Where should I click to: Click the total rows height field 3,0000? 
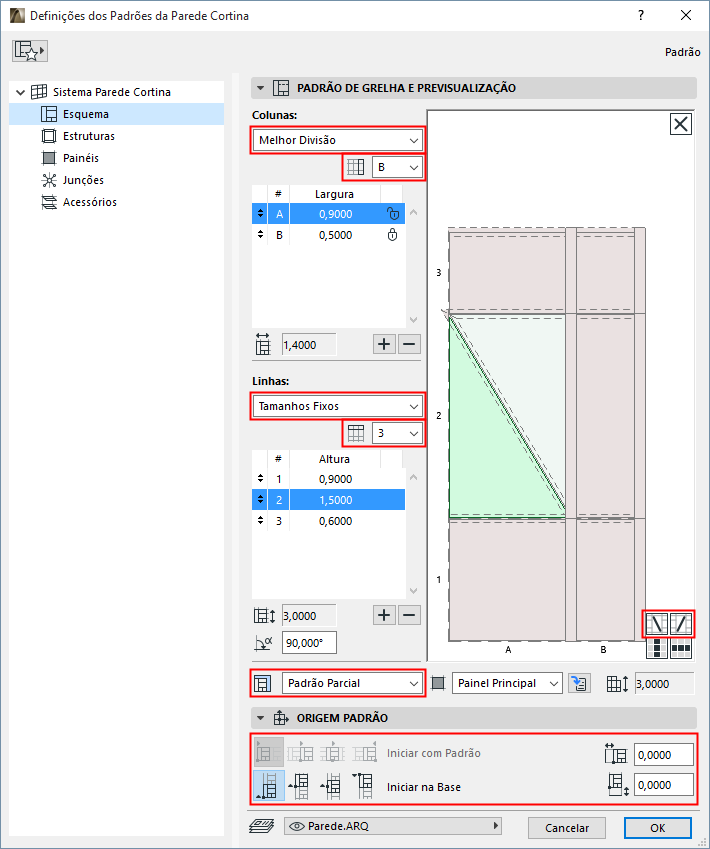[x=309, y=616]
